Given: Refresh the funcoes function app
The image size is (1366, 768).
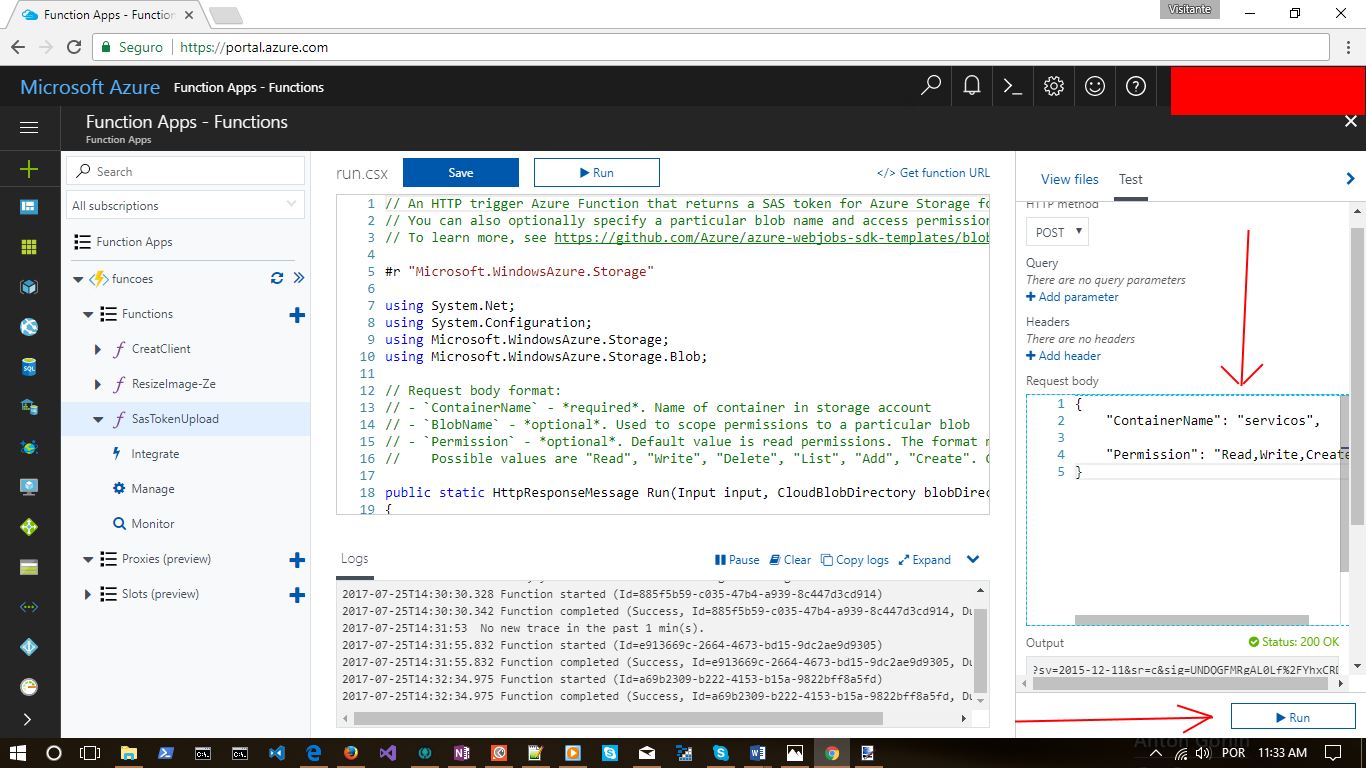Looking at the screenshot, I should (x=277, y=279).
